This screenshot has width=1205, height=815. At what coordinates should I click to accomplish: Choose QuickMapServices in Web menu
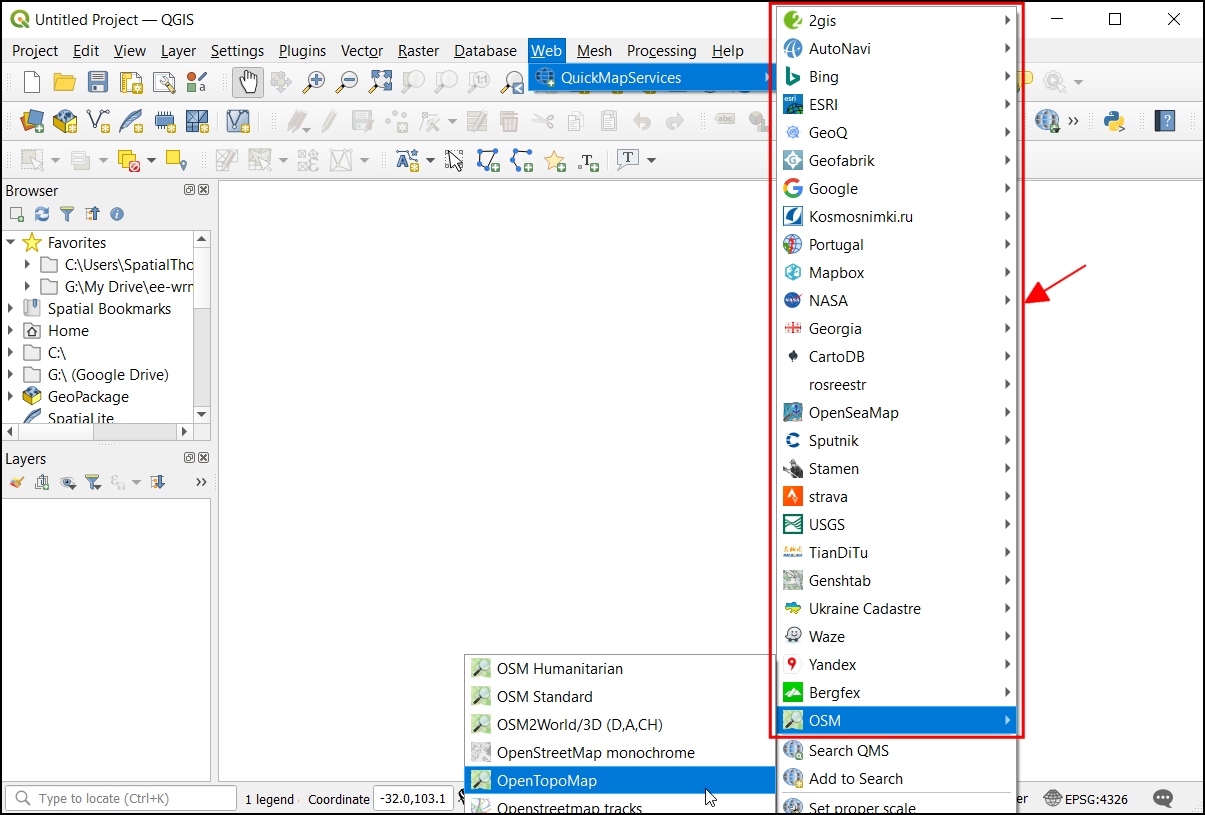coord(652,77)
